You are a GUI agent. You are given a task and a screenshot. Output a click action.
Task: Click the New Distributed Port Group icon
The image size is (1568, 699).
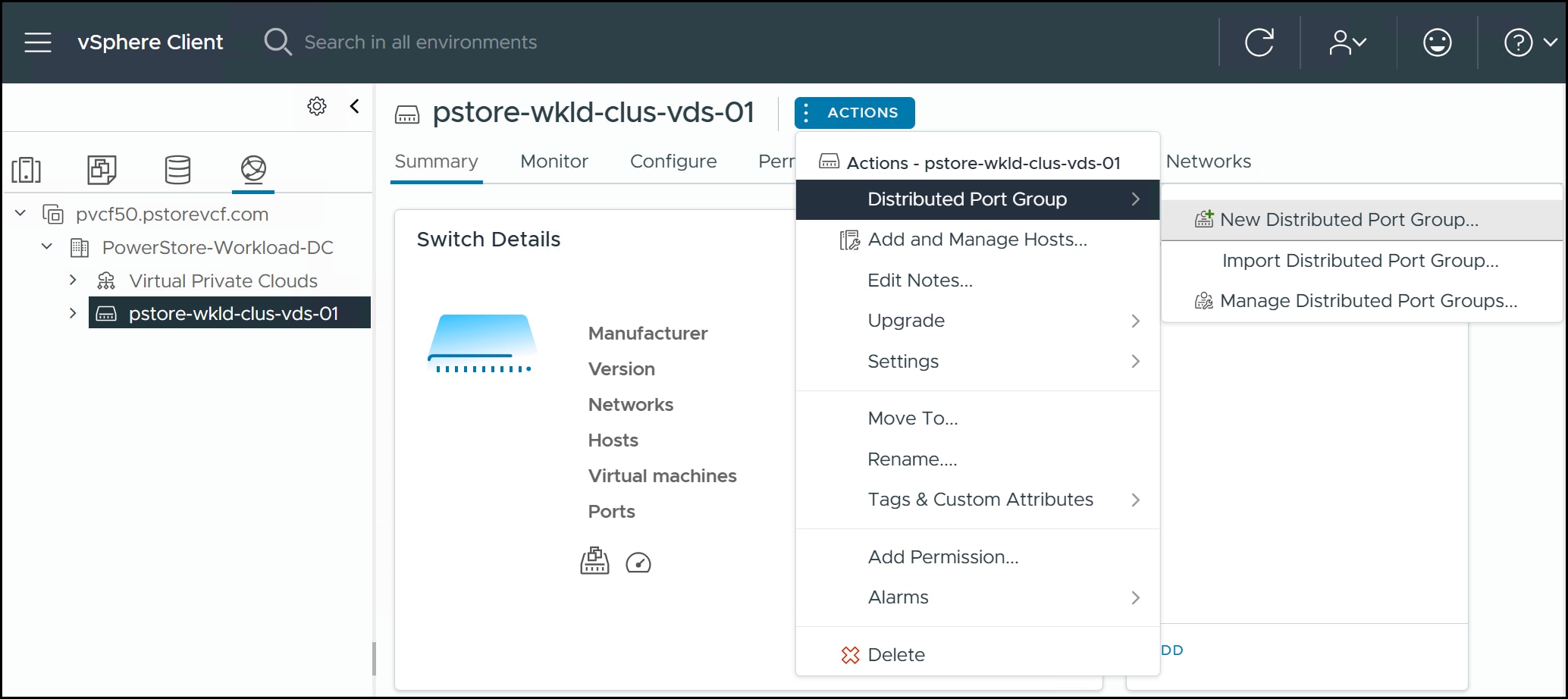1204,219
